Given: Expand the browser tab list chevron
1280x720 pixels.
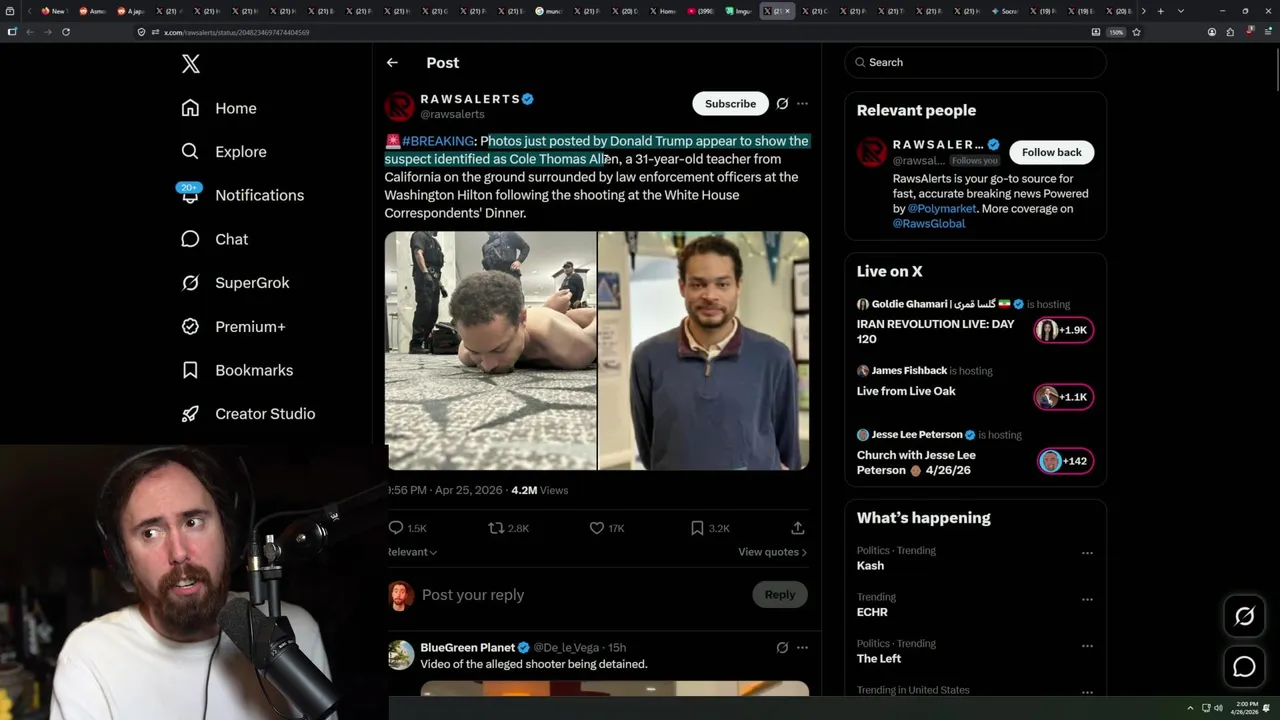Looking at the screenshot, I should [x=1181, y=11].
